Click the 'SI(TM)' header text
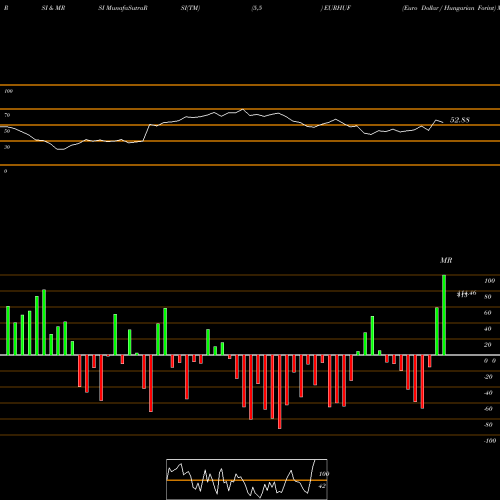500x500 pixels. pyautogui.click(x=190, y=8)
